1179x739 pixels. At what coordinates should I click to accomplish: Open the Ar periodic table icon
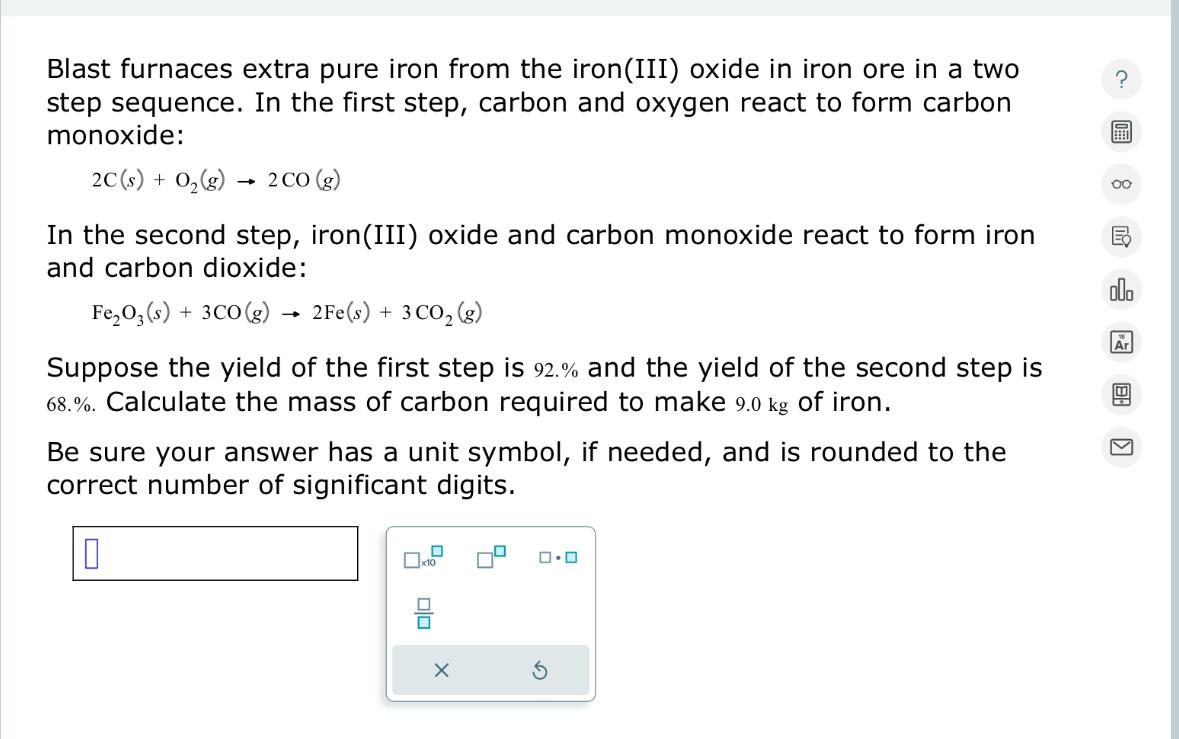(1120, 342)
